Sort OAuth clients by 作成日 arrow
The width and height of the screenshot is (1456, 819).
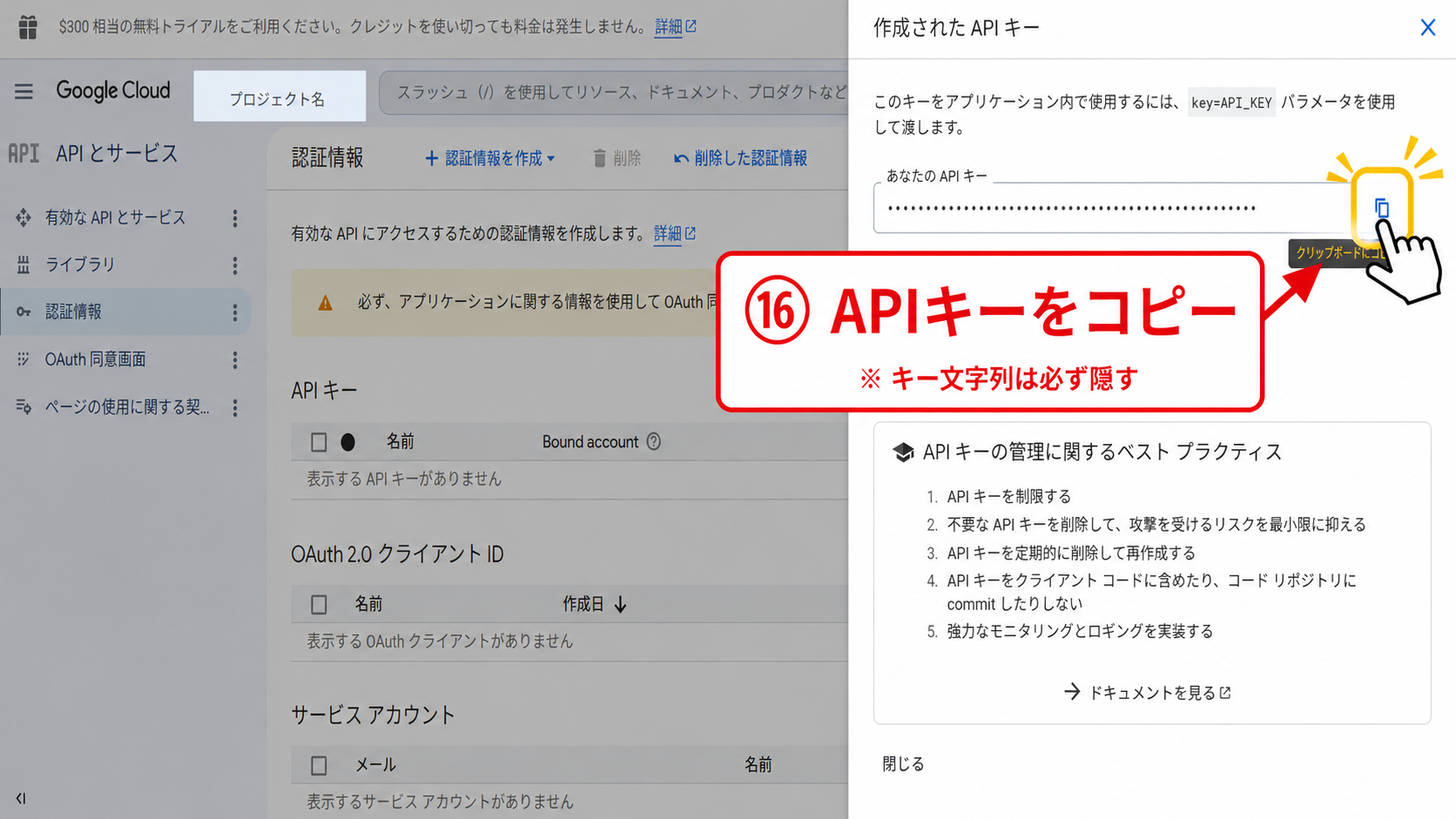coord(620,604)
